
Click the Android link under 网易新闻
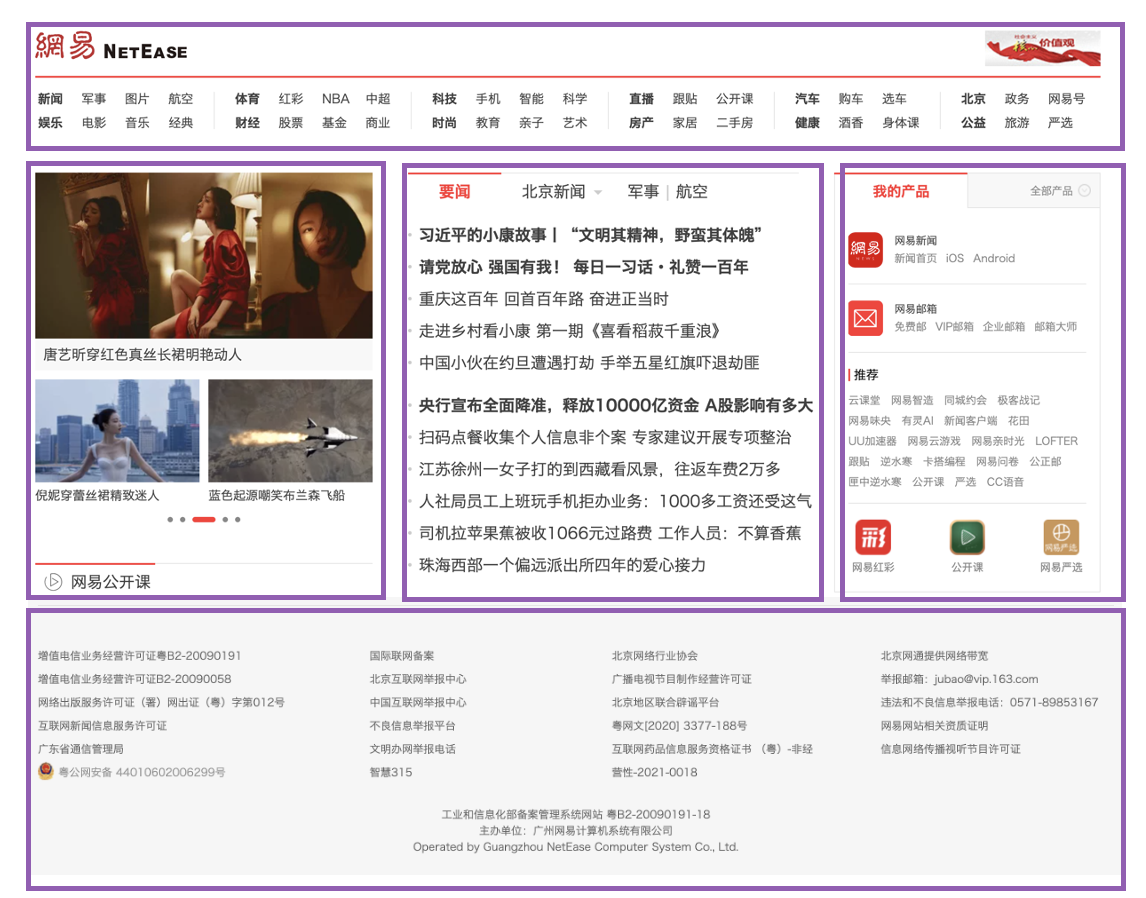[x=994, y=259]
